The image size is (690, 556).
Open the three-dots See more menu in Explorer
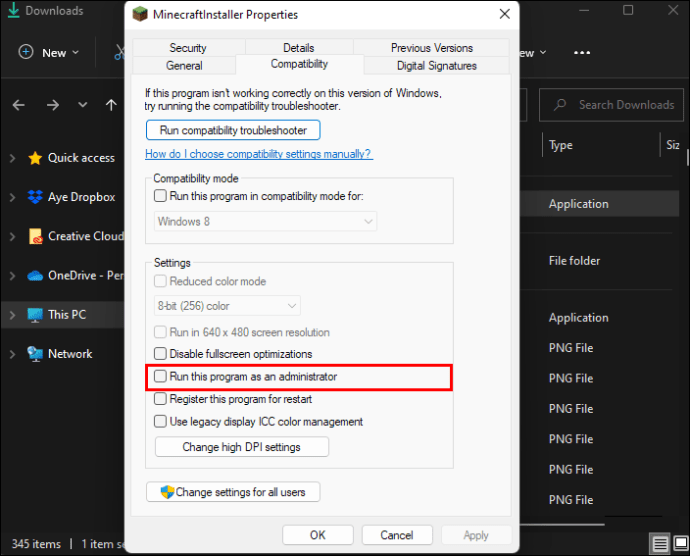(x=582, y=53)
